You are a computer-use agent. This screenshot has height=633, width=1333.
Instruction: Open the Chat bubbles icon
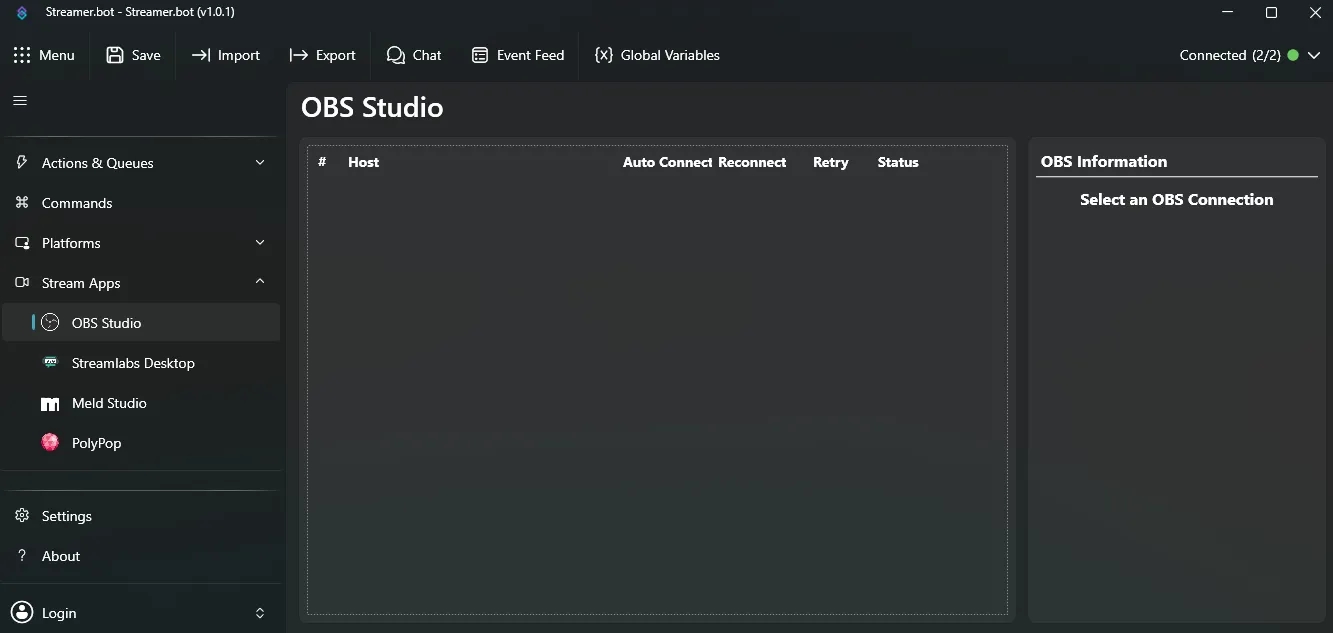(x=396, y=55)
